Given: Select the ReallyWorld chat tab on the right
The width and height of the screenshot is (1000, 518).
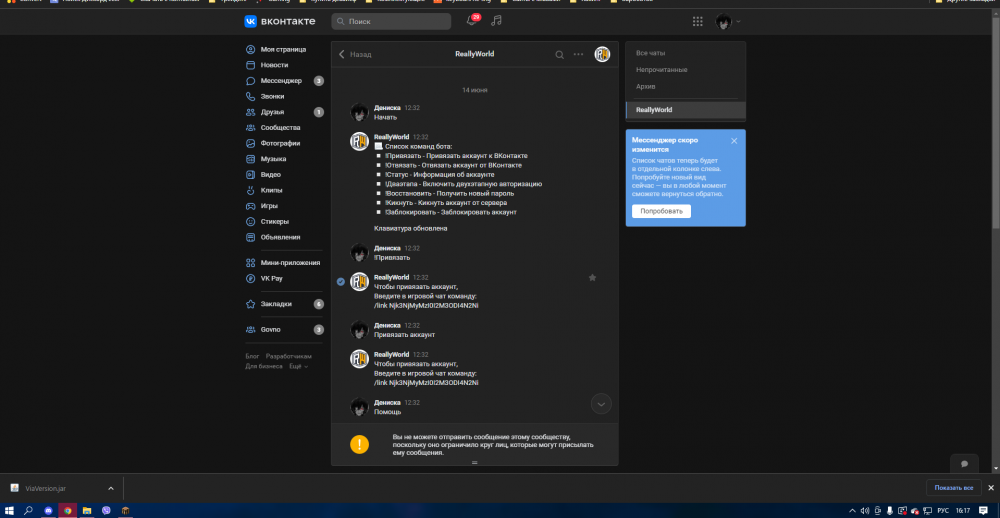Looking at the screenshot, I should 686,110.
